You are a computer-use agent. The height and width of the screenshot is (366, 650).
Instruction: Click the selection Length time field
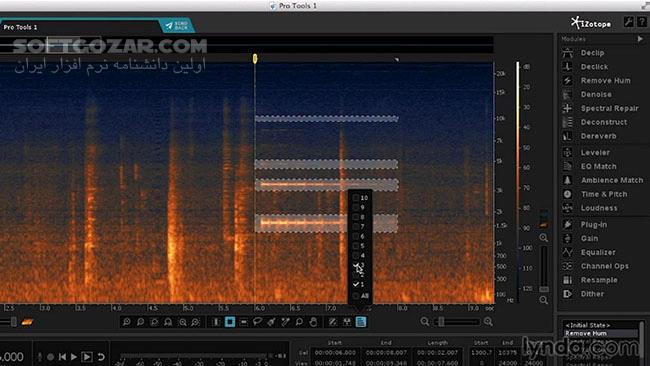coord(438,353)
